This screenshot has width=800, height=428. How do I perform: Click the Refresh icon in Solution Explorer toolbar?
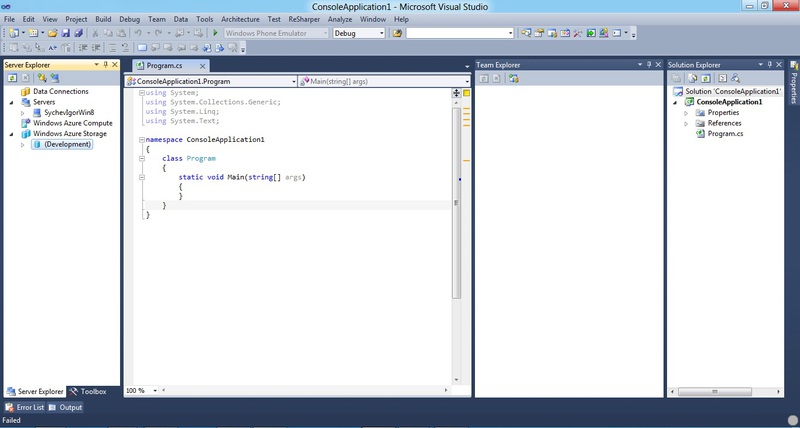(706, 79)
